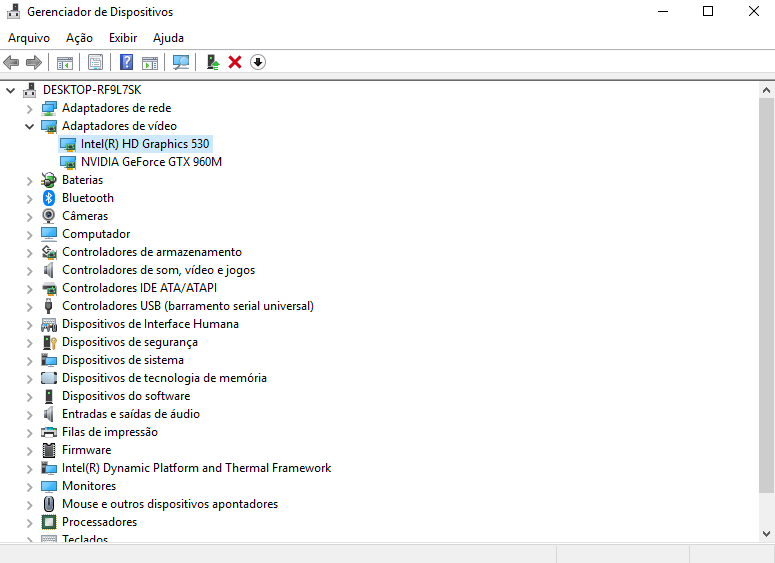Expand the Dispositivos de sistema chevron
This screenshot has width=775, height=563.
pyautogui.click(x=30, y=361)
